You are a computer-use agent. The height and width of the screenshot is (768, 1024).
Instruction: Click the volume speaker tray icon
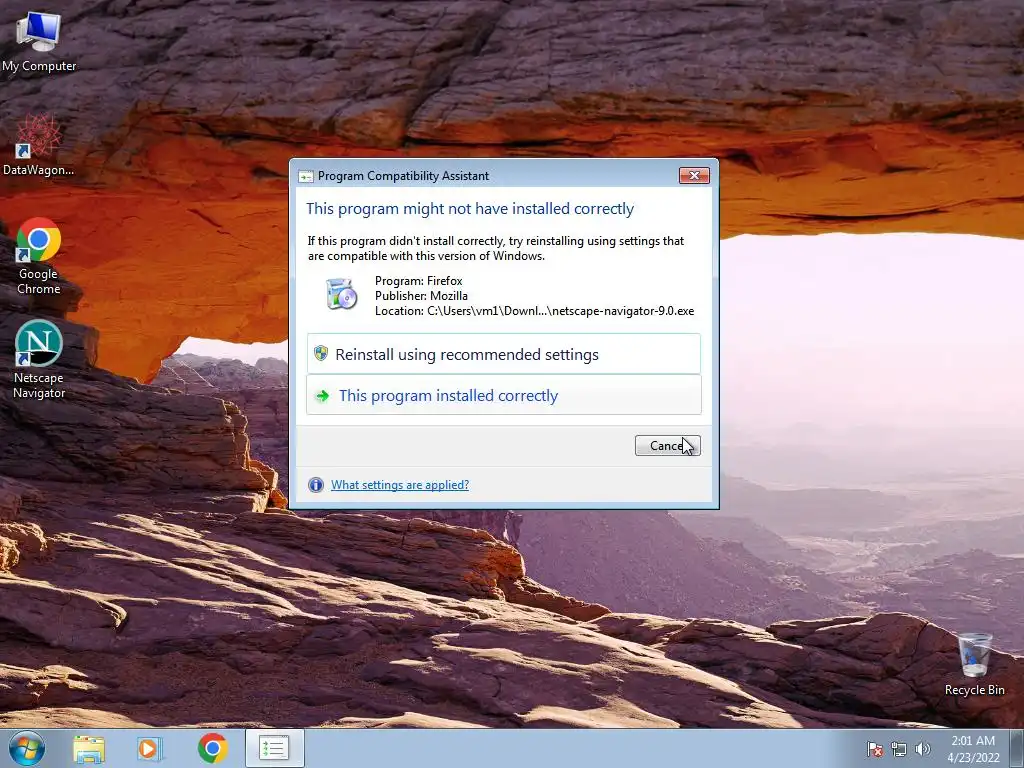(922, 749)
